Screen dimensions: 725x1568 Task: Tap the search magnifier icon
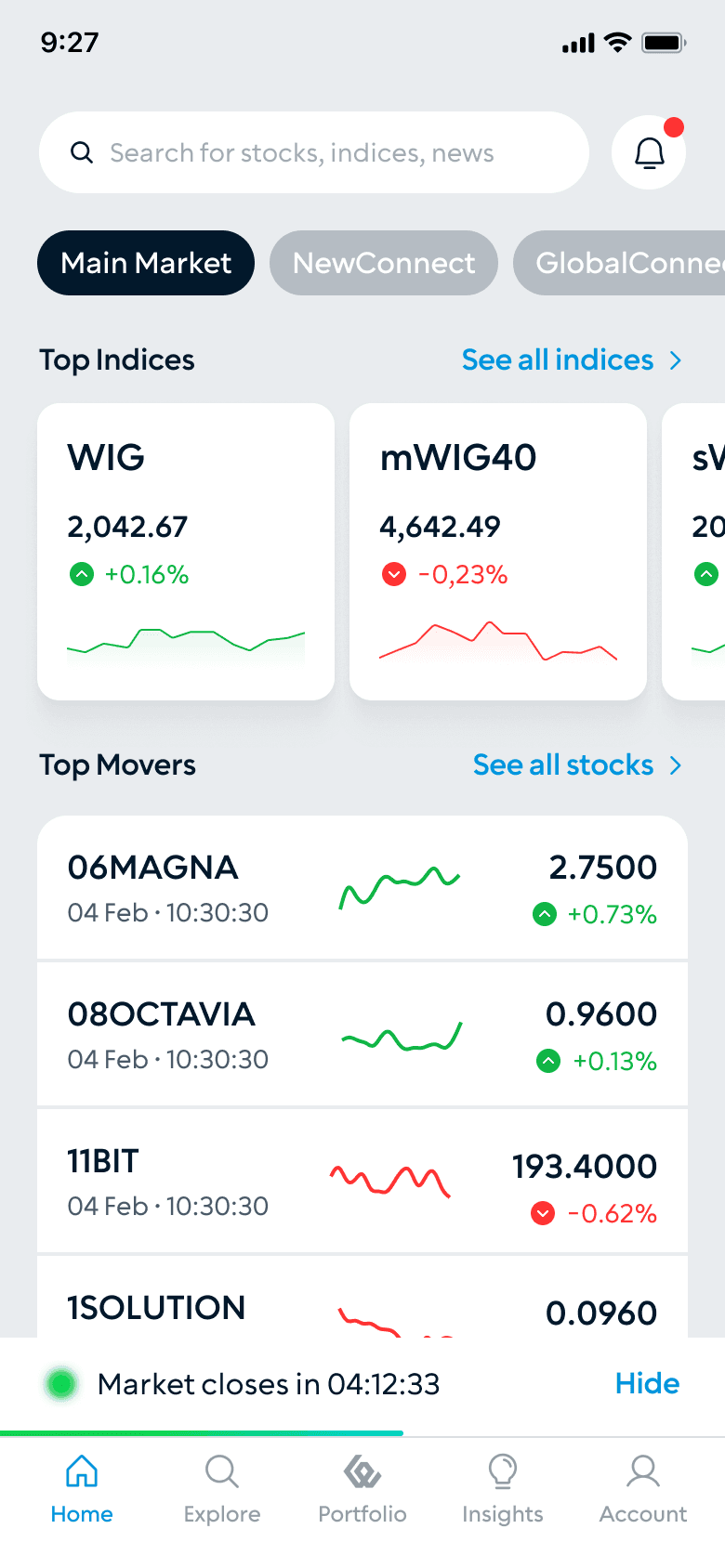click(82, 152)
